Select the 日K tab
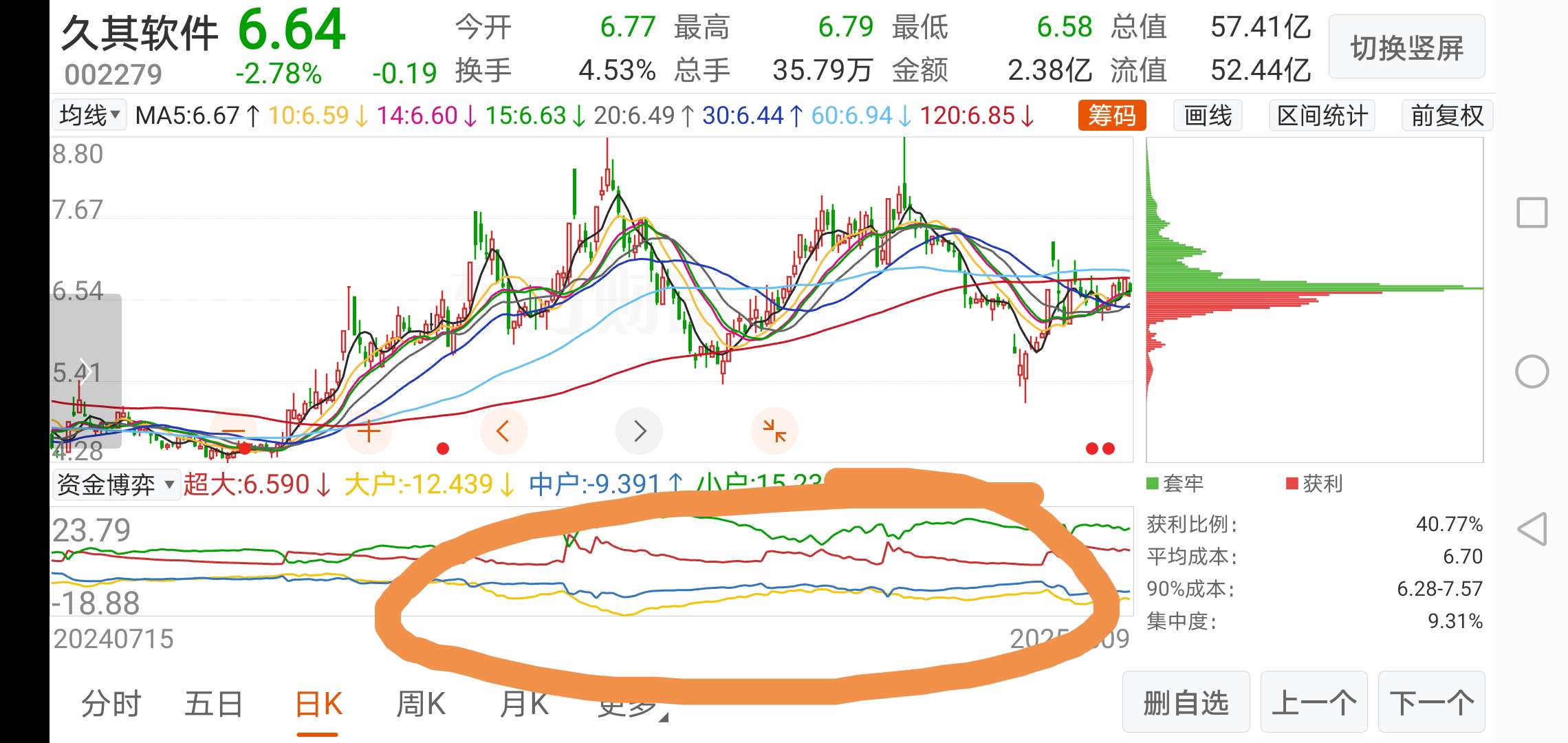Image resolution: width=1568 pixels, height=743 pixels. [x=318, y=704]
